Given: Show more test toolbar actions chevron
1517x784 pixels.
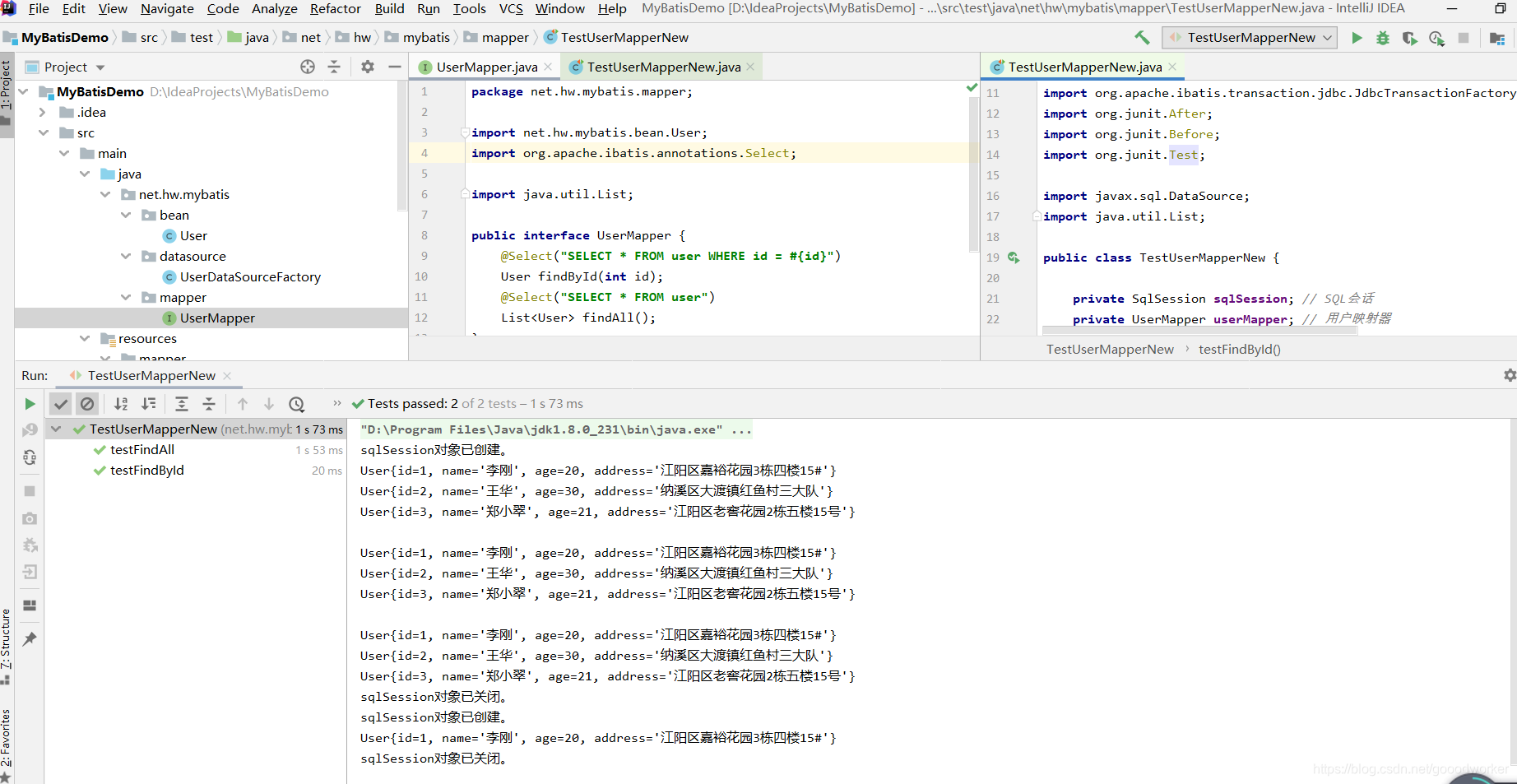Looking at the screenshot, I should pyautogui.click(x=336, y=403).
